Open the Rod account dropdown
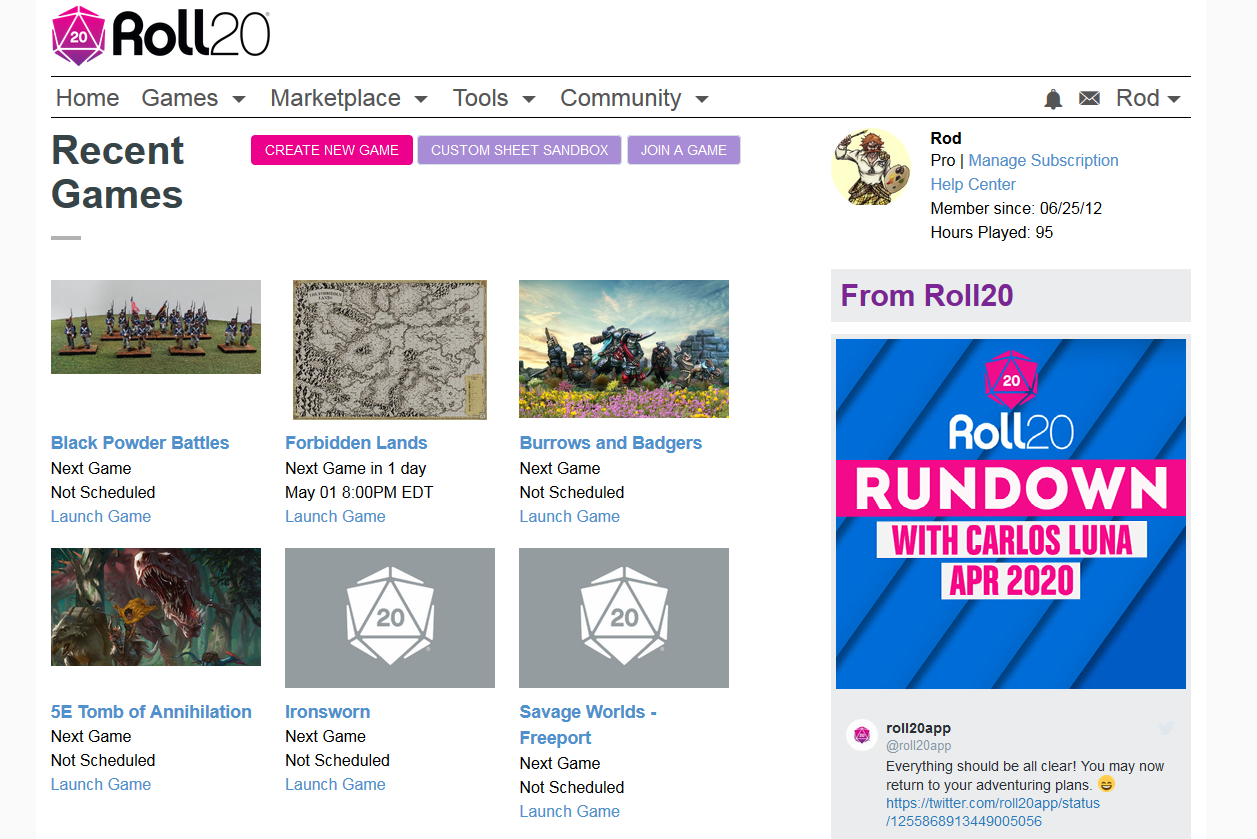This screenshot has width=1257, height=839. [1148, 98]
